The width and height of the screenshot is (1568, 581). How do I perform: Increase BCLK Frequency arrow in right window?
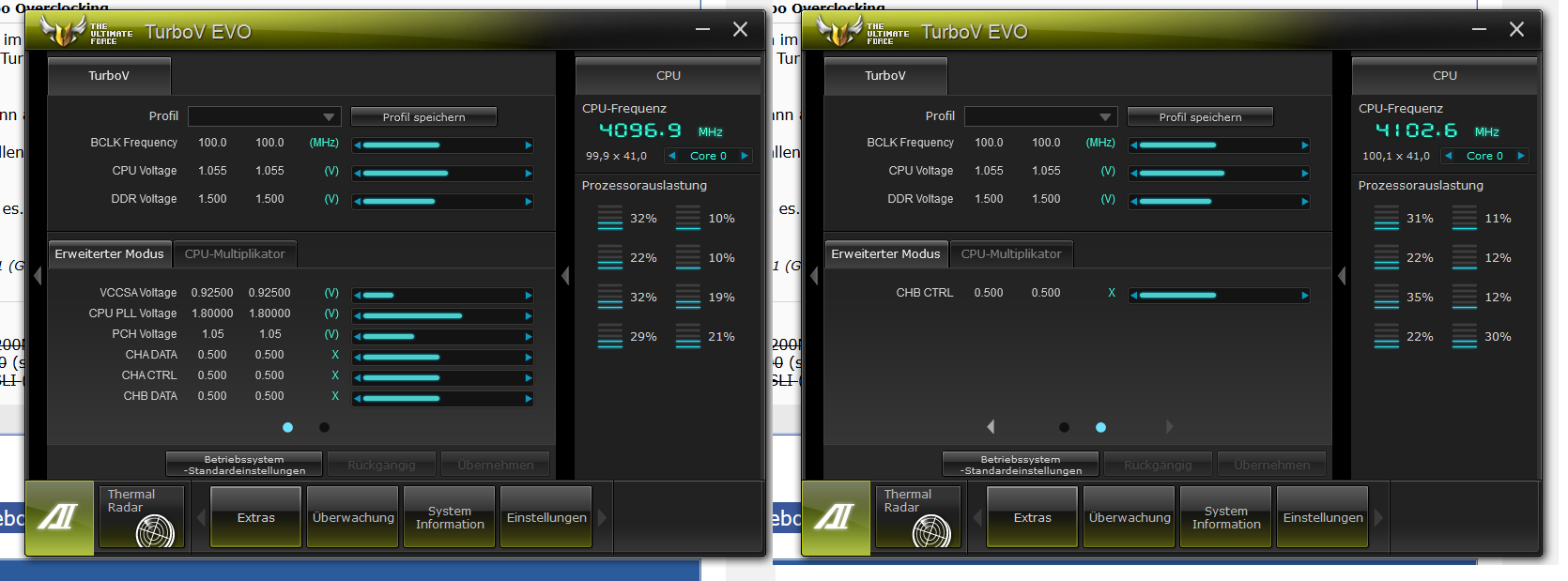(1305, 145)
